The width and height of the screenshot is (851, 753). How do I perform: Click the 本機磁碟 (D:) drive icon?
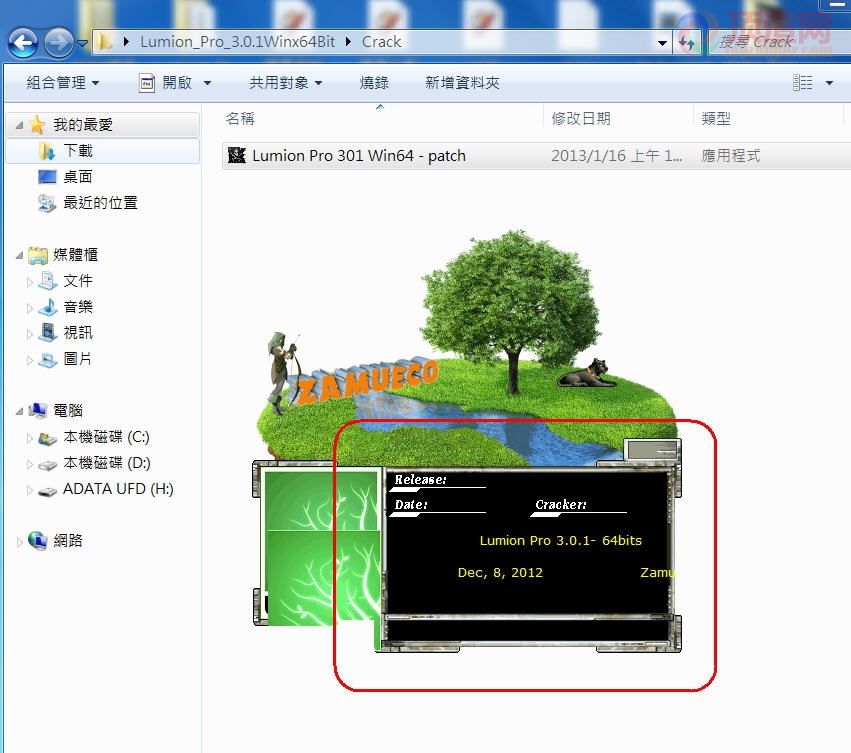click(48, 464)
